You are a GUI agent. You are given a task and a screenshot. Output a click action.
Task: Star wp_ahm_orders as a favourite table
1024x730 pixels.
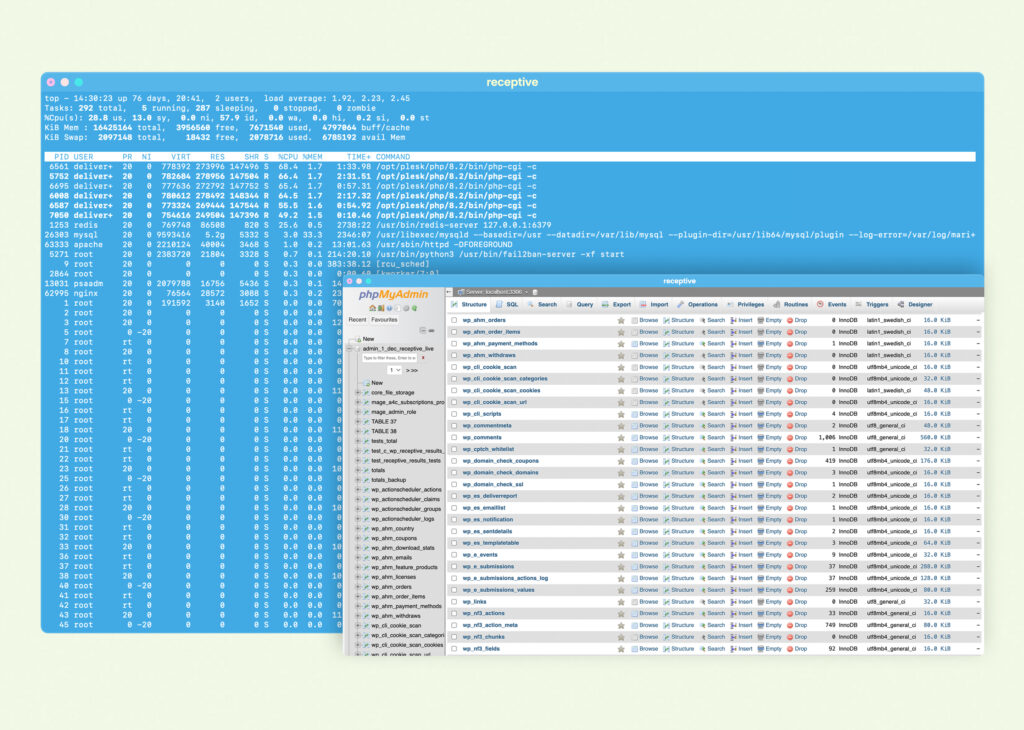[621, 321]
